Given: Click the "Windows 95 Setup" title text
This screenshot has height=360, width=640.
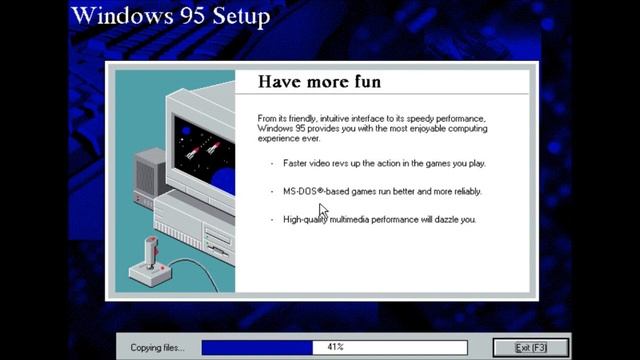Looking at the screenshot, I should [x=171, y=16].
